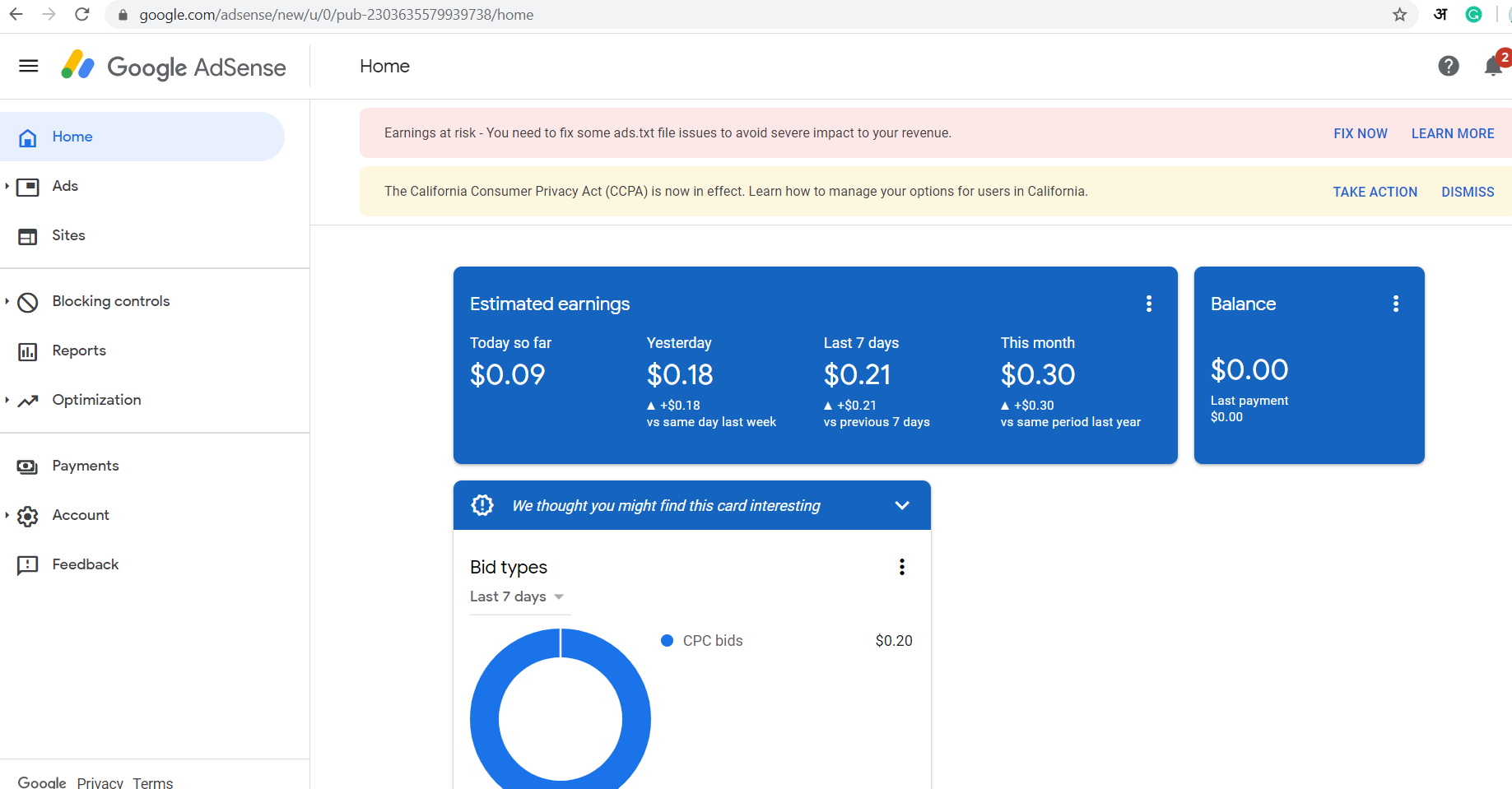Click FIX NOW for ads.txt issues

click(x=1360, y=132)
